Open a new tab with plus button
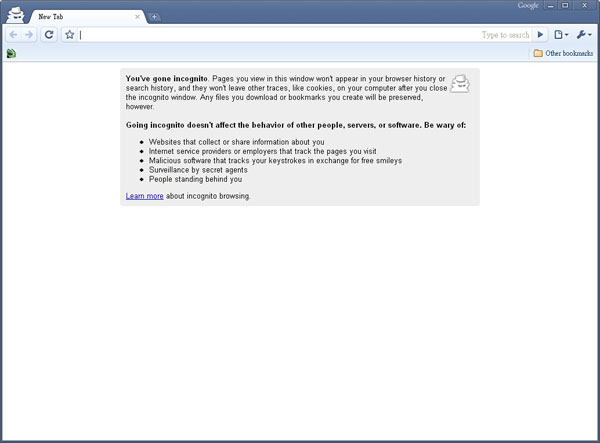Screen dimensions: 600x443 tap(156, 17)
